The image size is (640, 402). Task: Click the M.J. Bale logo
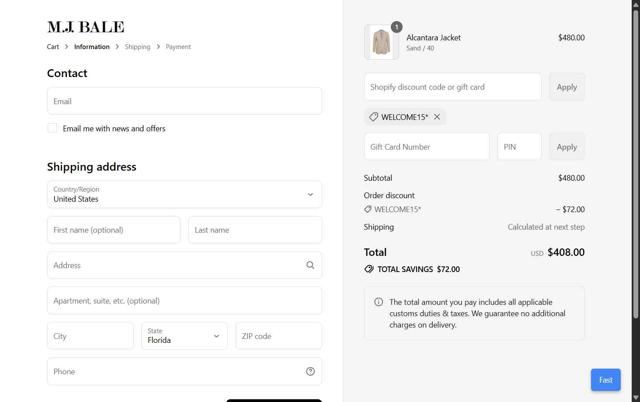pyautogui.click(x=86, y=27)
